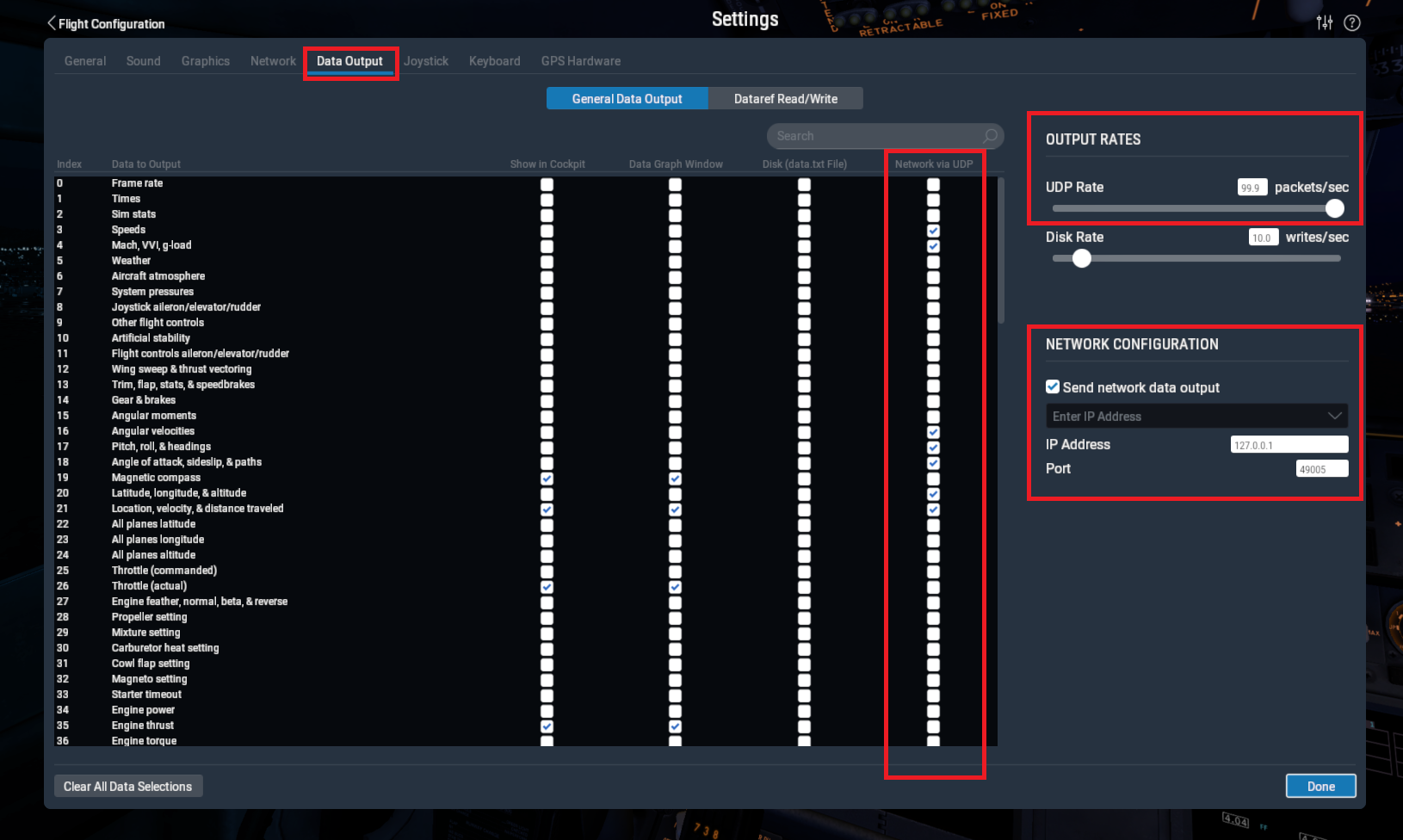Click the data list vertical scrollbar
The width and height of the screenshot is (1403, 840).
pyautogui.click(x=1000, y=250)
